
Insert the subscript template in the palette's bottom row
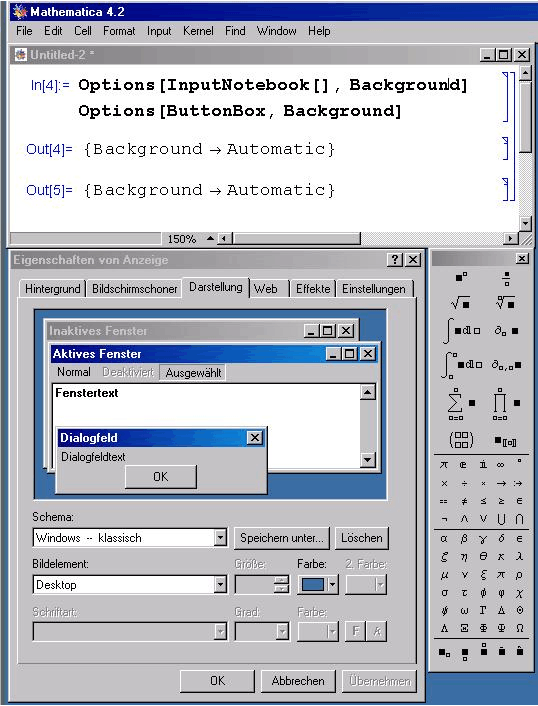(444, 652)
